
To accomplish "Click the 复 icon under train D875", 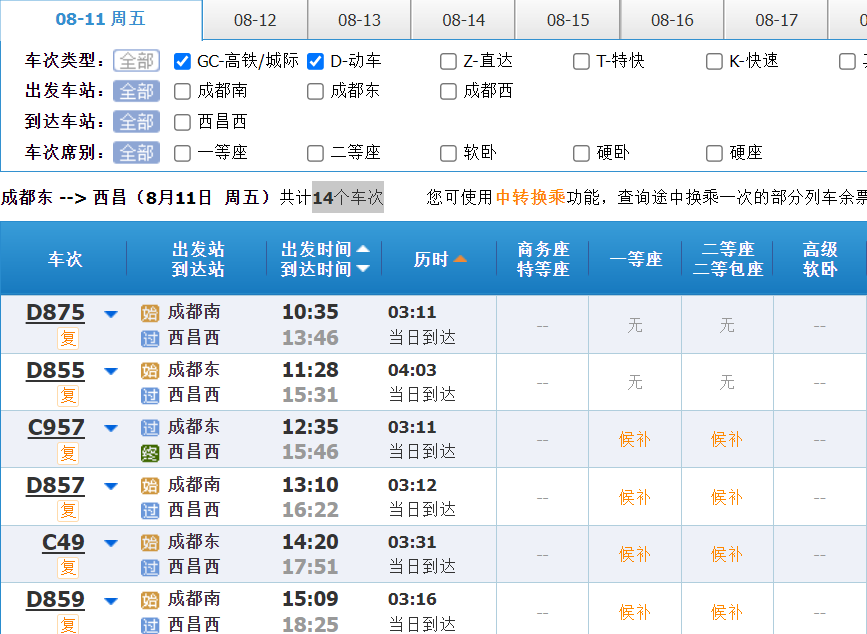I will pyautogui.click(x=68, y=338).
